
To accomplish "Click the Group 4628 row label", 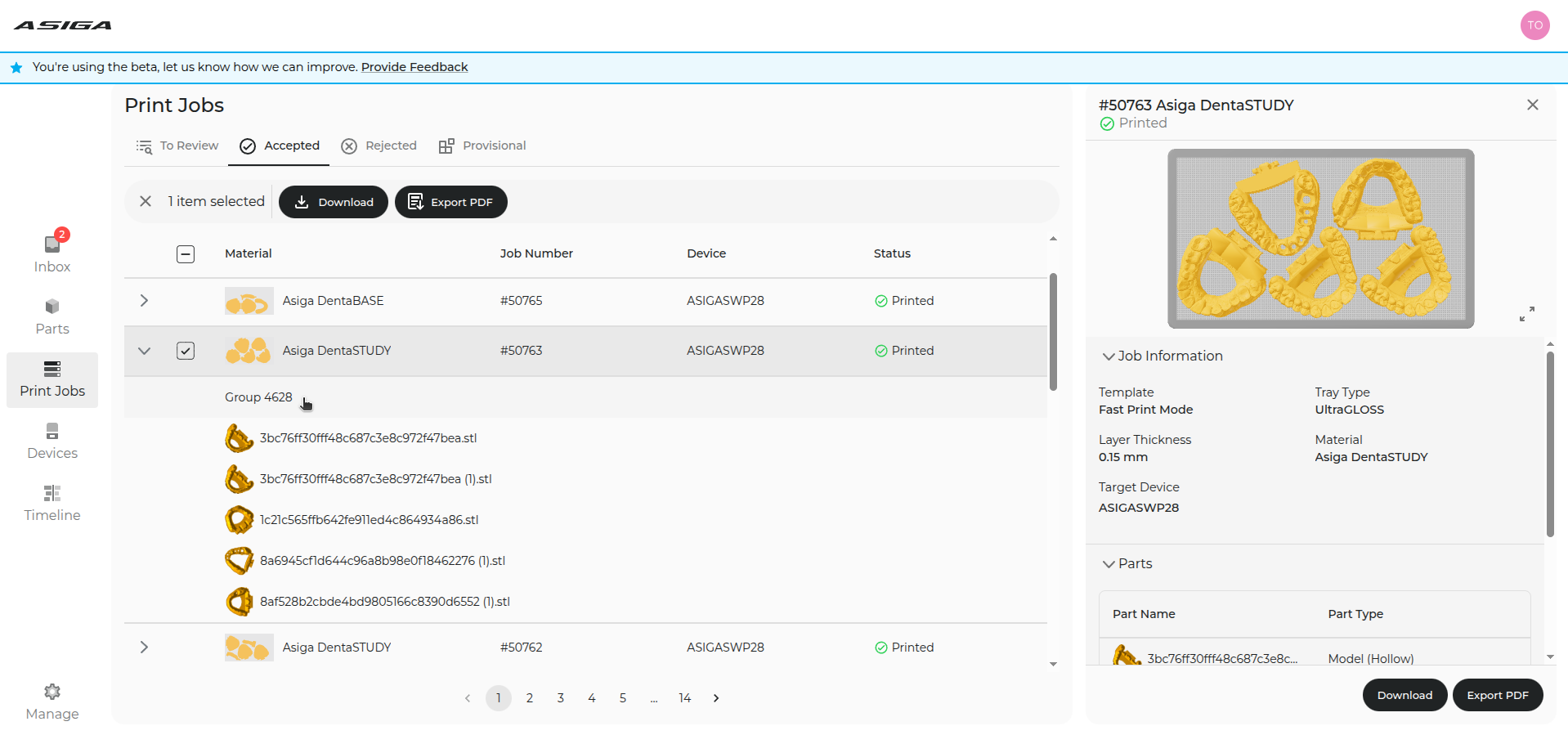I will coord(258,397).
